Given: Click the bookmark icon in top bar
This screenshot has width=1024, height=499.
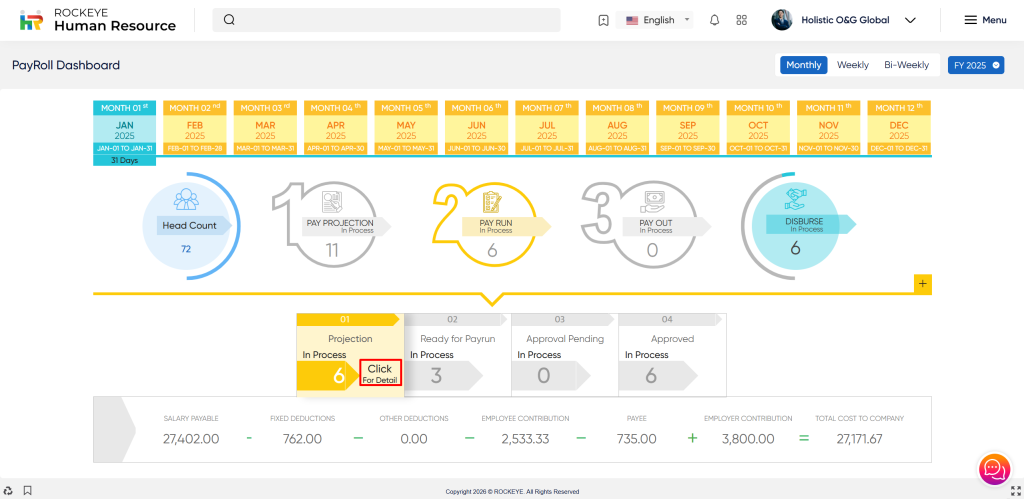Looking at the screenshot, I should coord(603,20).
